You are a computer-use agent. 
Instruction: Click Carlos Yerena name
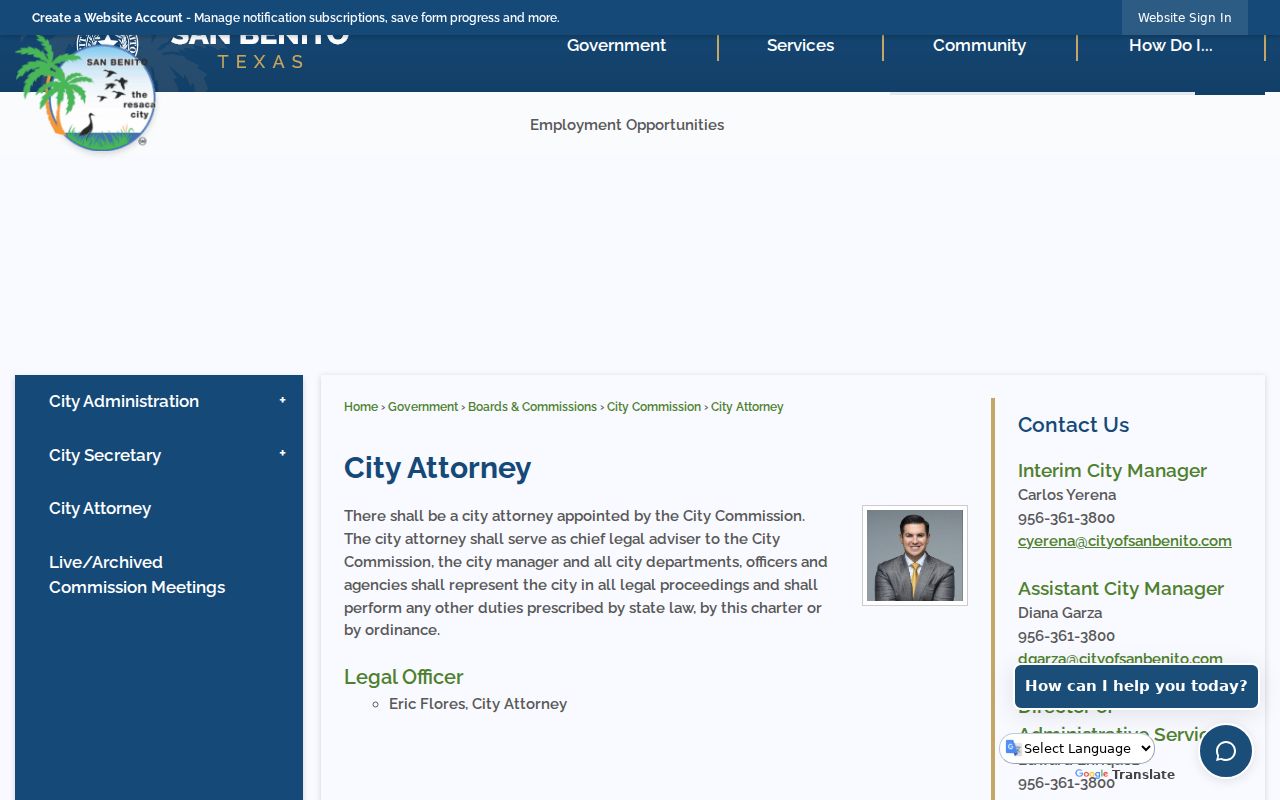point(1067,495)
